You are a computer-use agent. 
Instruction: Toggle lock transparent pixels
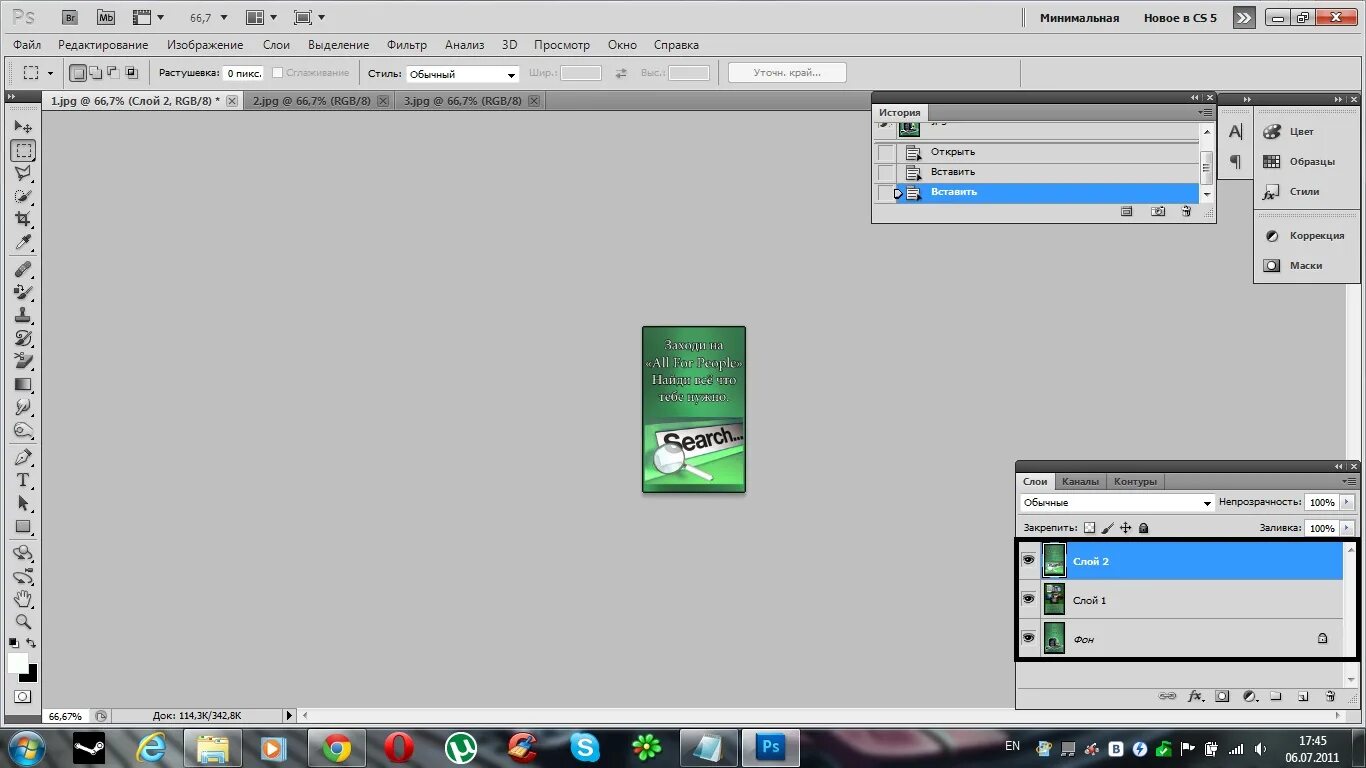point(1090,528)
